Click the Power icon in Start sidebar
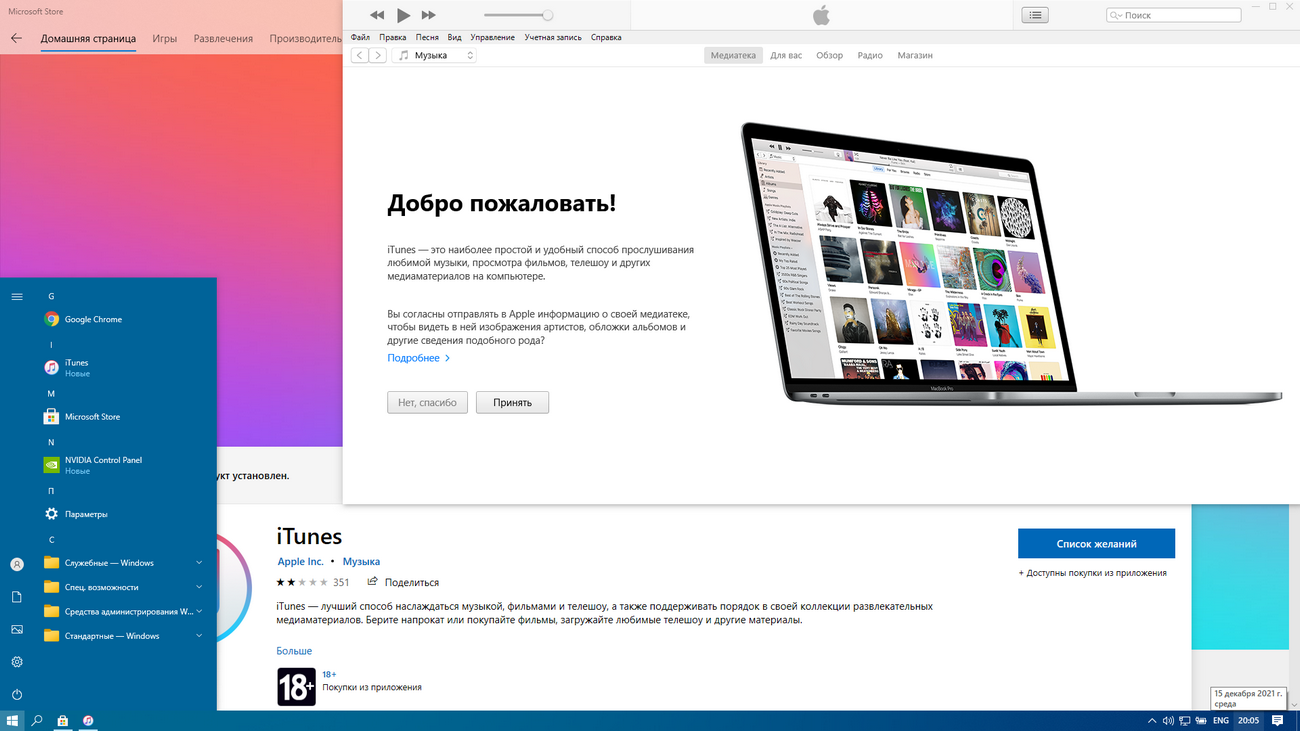 coord(17,694)
